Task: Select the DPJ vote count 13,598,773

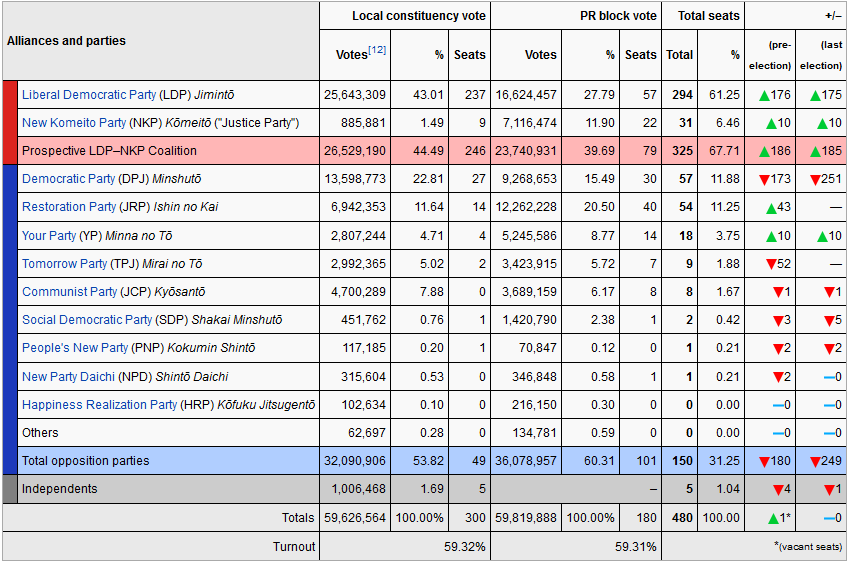Action: click(355, 178)
